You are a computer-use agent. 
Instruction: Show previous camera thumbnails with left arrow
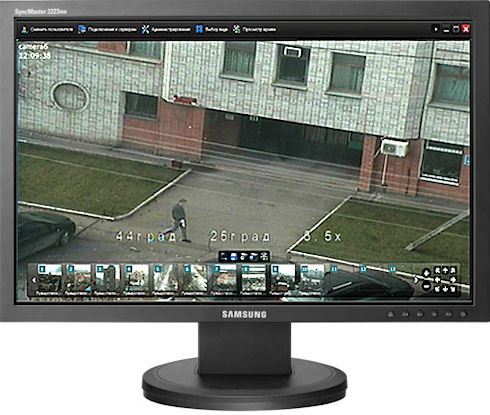(x=33, y=280)
